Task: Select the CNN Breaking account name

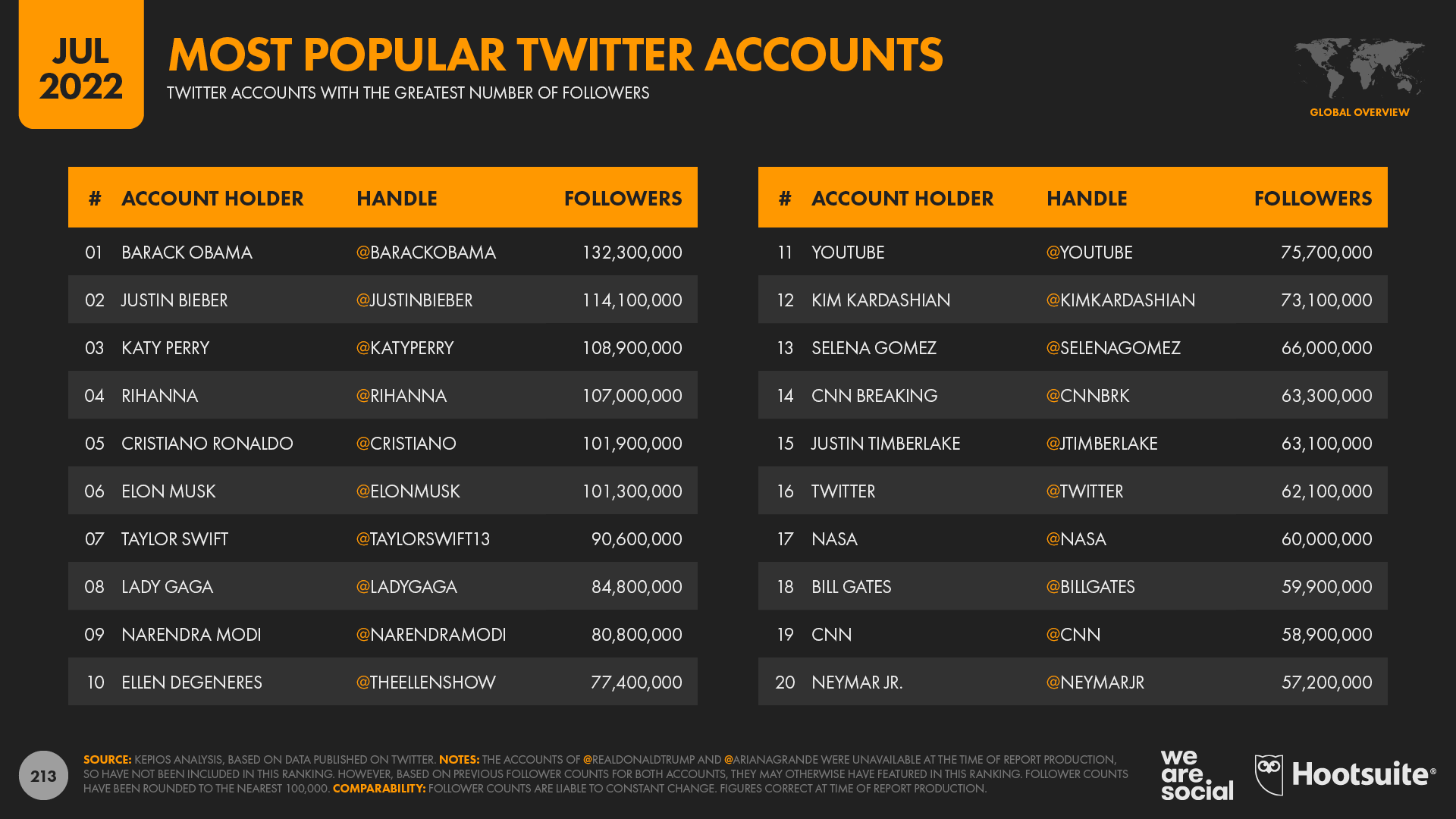Action: [874, 396]
